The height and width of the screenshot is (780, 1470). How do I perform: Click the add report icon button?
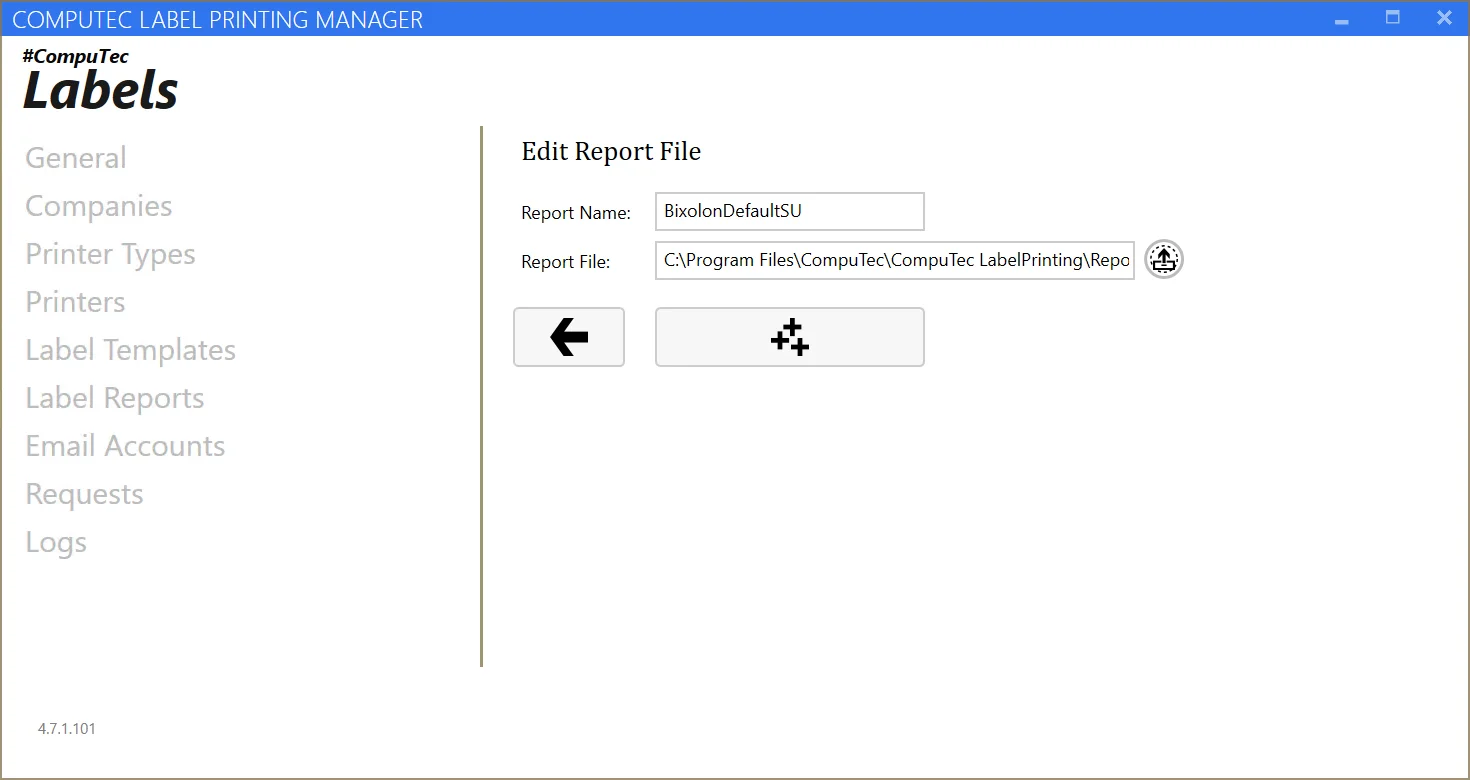[789, 337]
